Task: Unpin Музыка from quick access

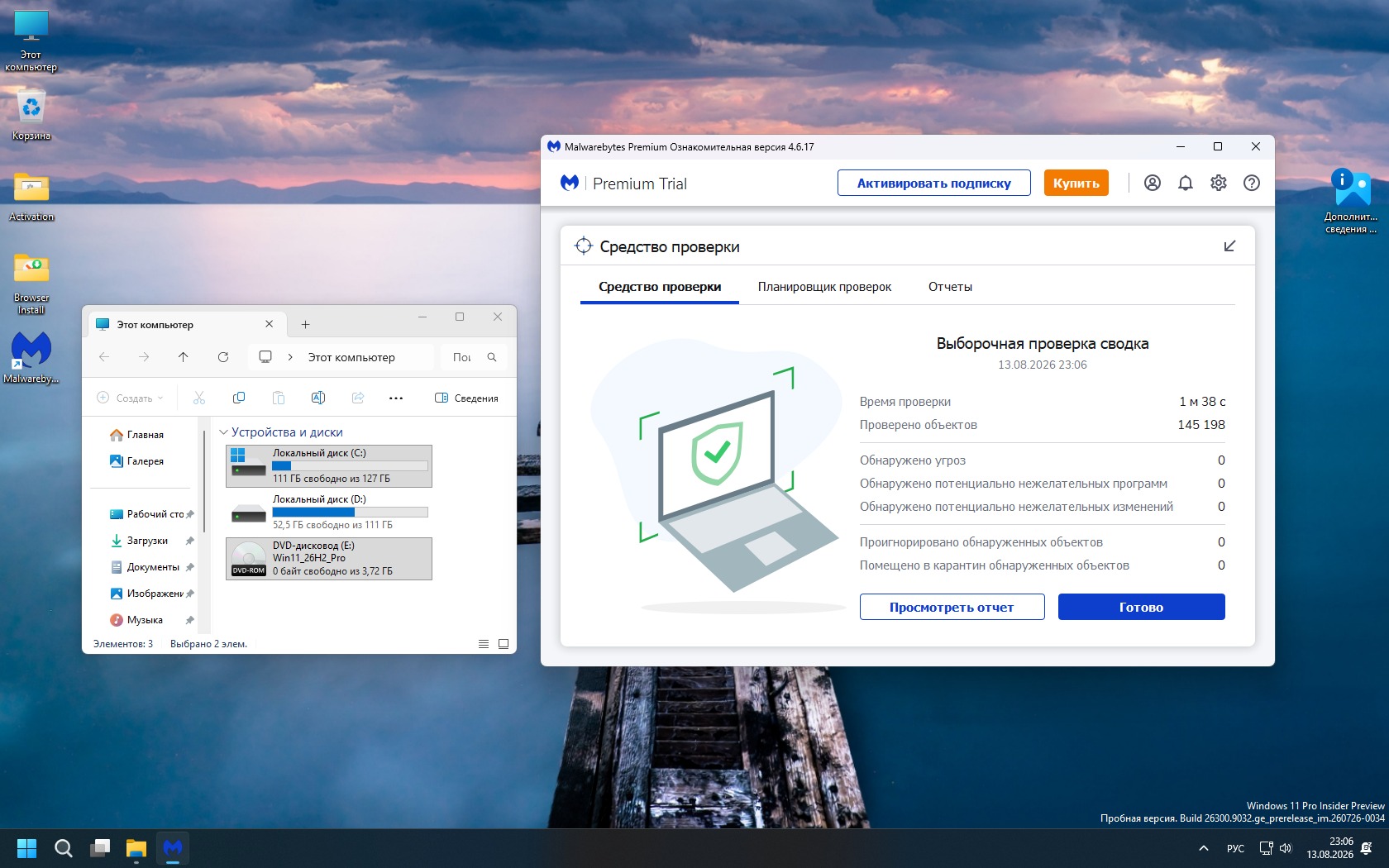Action: [190, 620]
